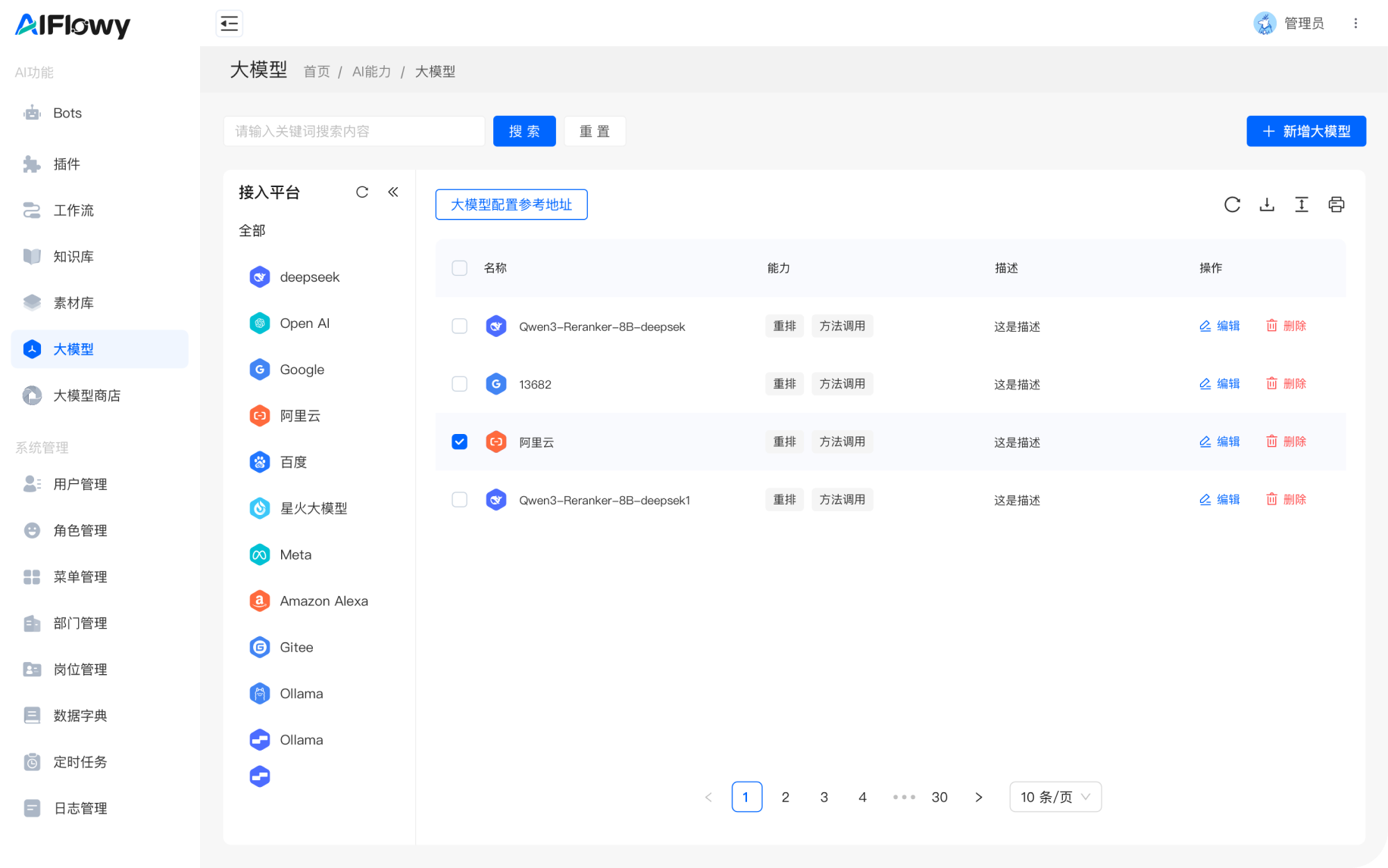Viewport: 1388px width, 868px height.
Task: Go to page 3 of results
Action: pyautogui.click(x=824, y=797)
